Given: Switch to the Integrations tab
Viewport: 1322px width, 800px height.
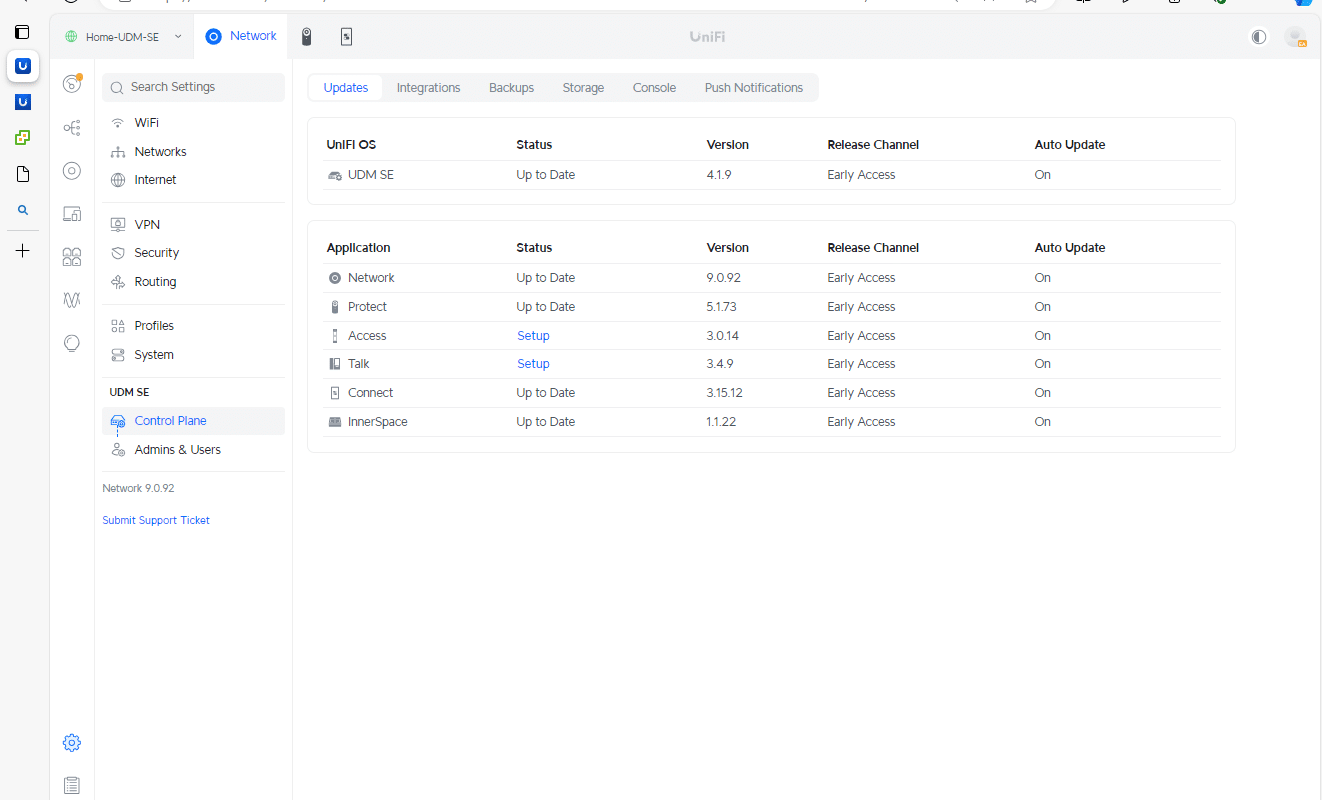Looking at the screenshot, I should point(428,88).
